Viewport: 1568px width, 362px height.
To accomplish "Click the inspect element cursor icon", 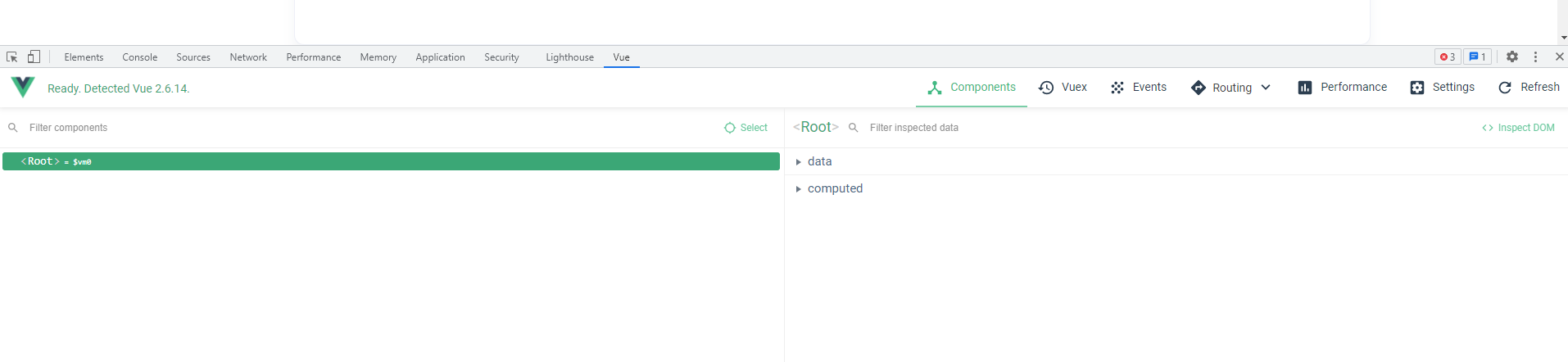I will (x=12, y=57).
